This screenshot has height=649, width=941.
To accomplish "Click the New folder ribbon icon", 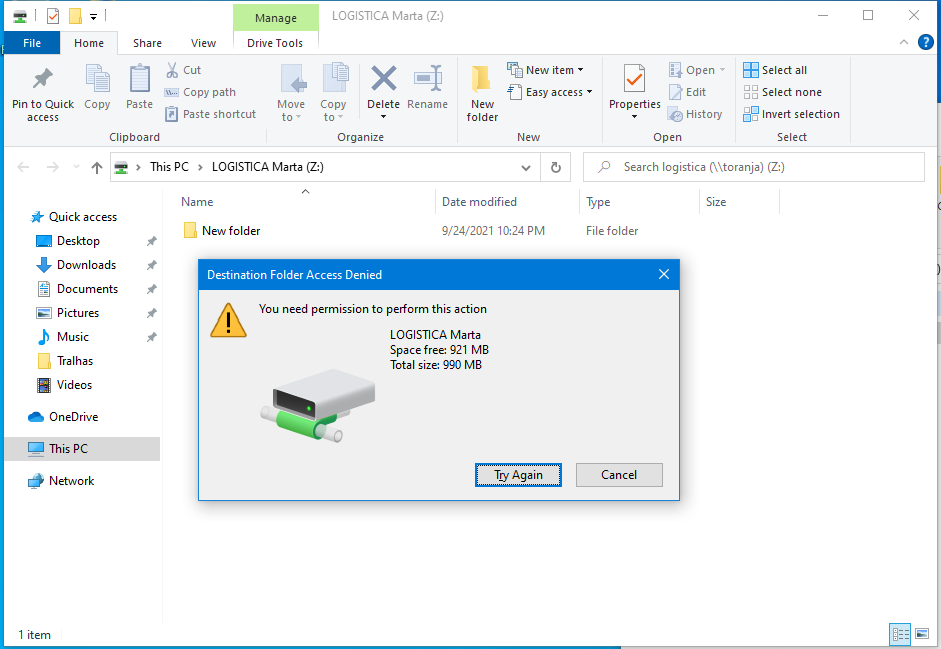I will 482,80.
